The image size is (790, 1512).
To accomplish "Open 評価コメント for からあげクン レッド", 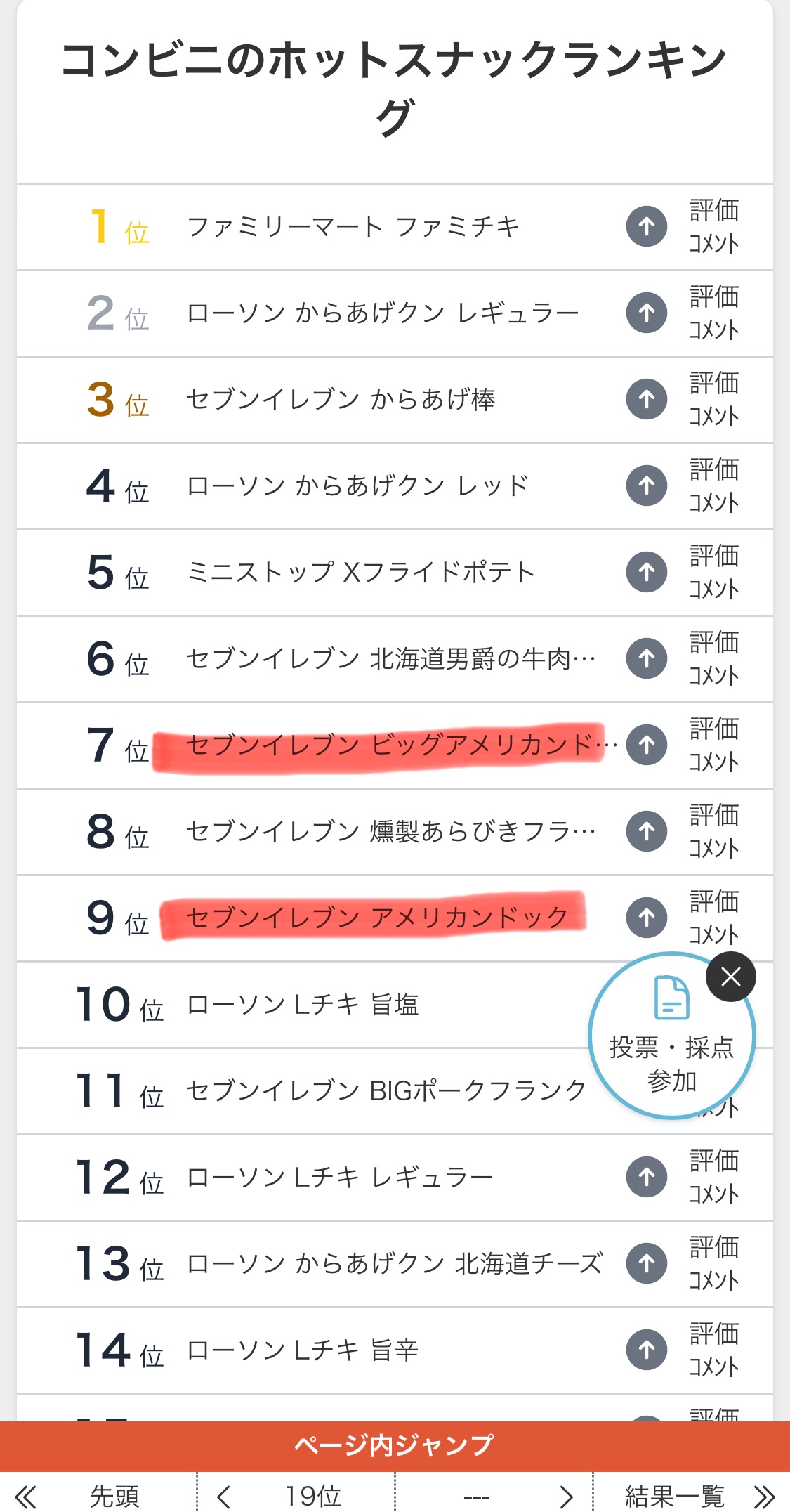I will tap(713, 485).
